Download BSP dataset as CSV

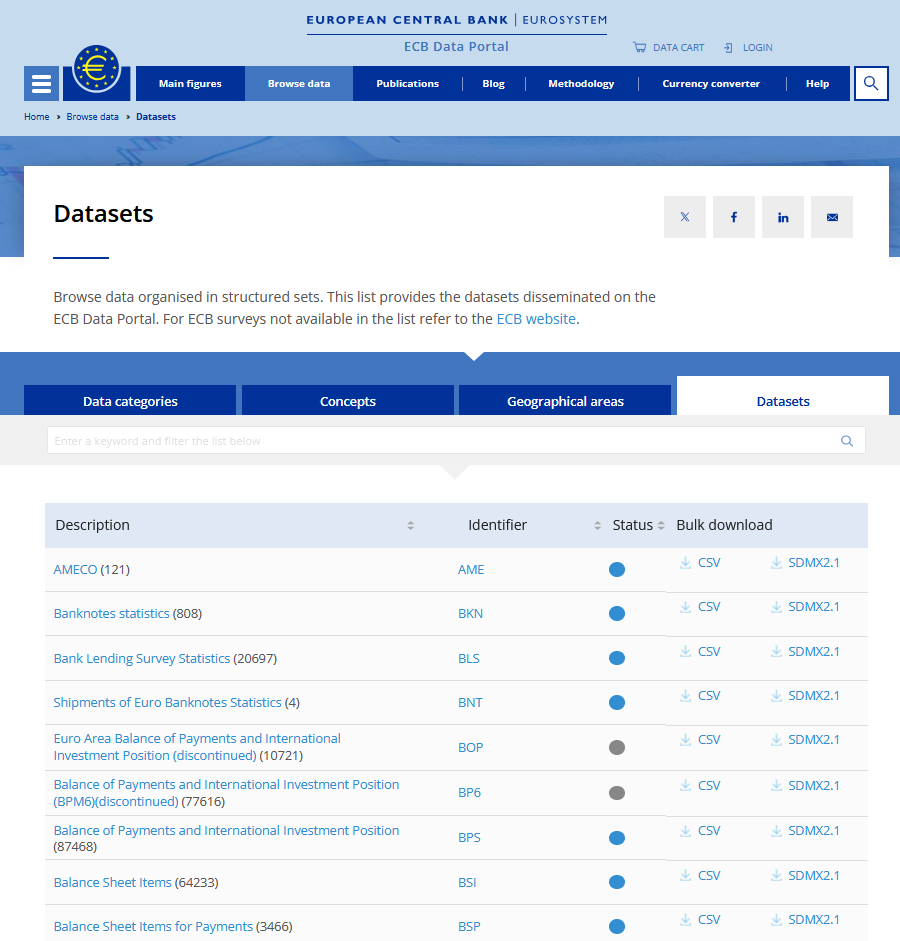point(700,919)
